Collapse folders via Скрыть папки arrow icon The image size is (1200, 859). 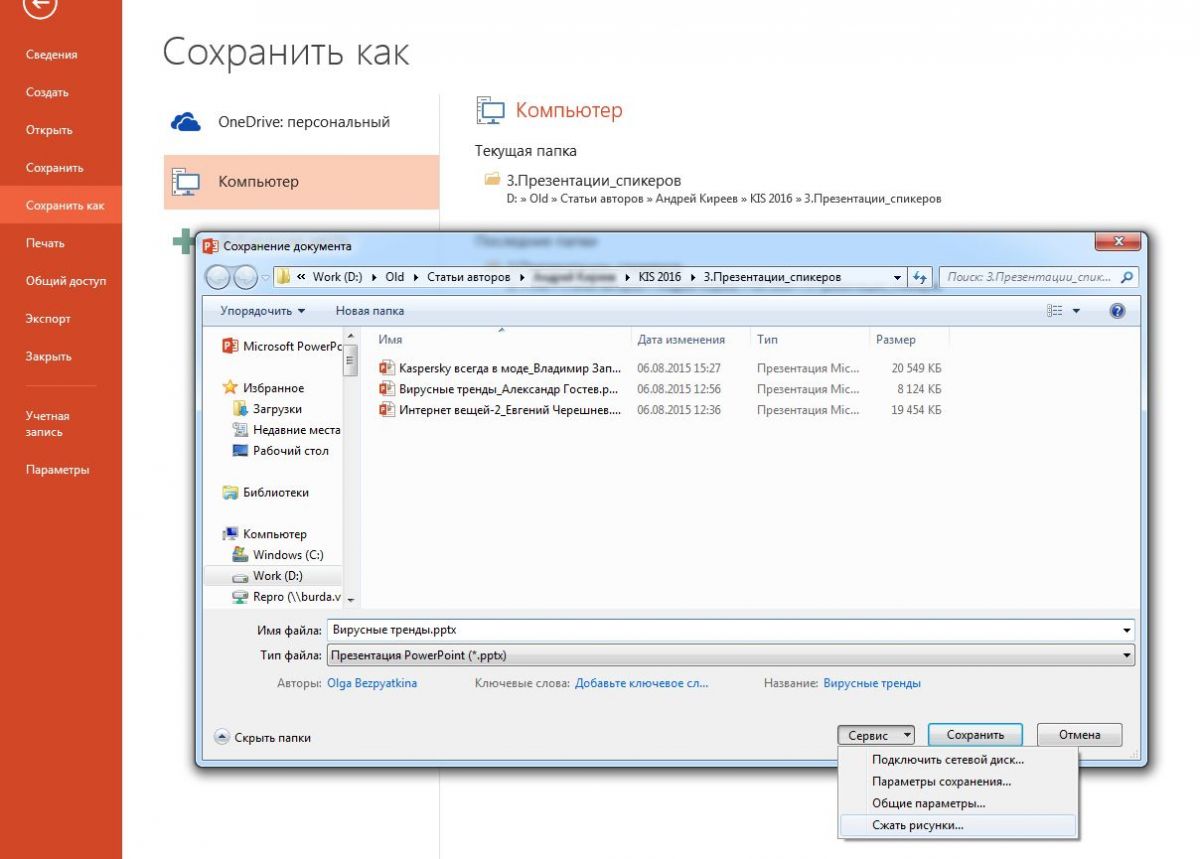click(x=222, y=737)
